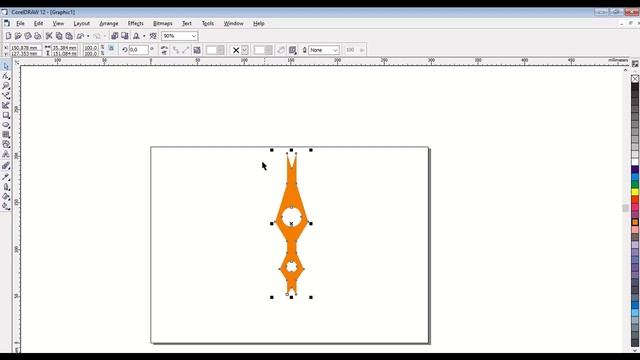Click the object width field
The height and width of the screenshot is (360, 640).
64,48
